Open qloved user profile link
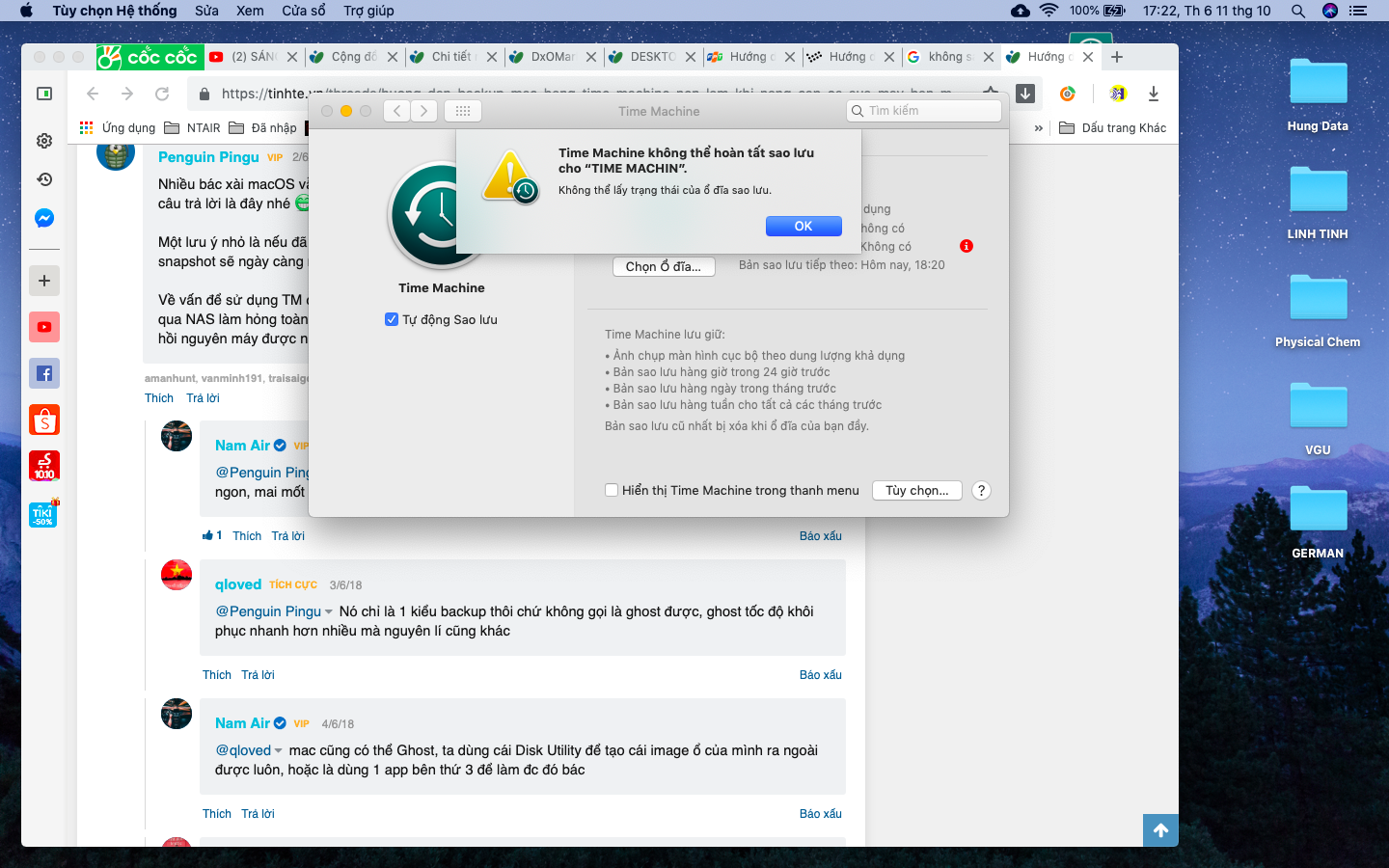The width and height of the screenshot is (1389, 868). tap(238, 584)
